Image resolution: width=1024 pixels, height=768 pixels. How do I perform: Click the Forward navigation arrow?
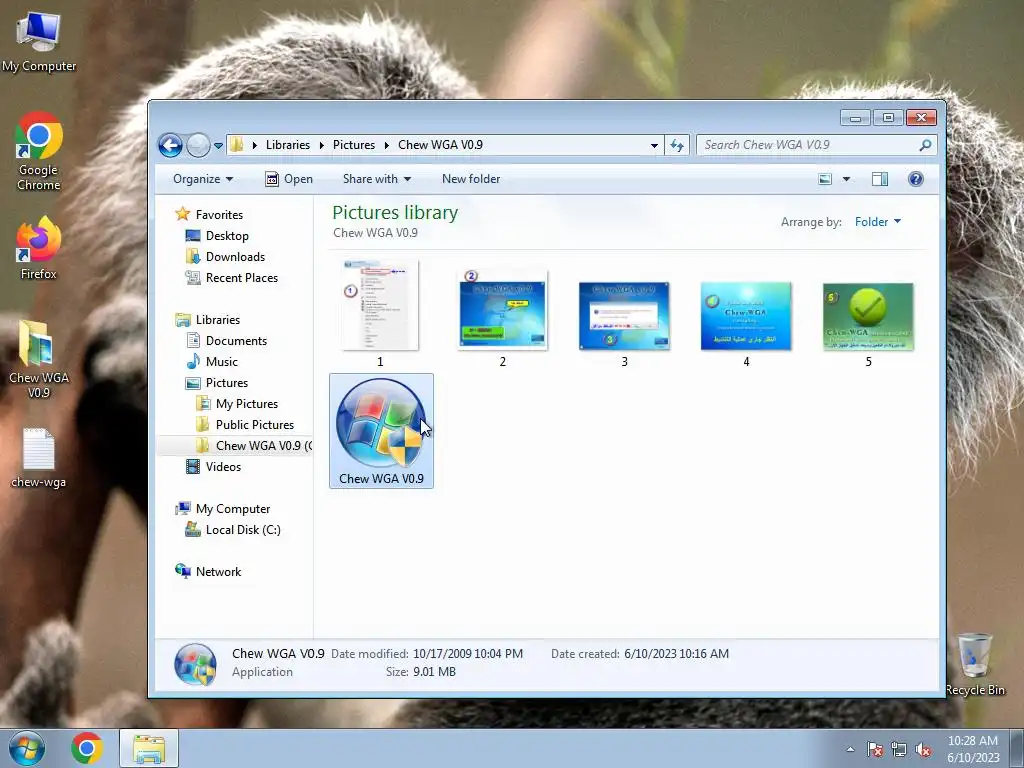tap(198, 145)
